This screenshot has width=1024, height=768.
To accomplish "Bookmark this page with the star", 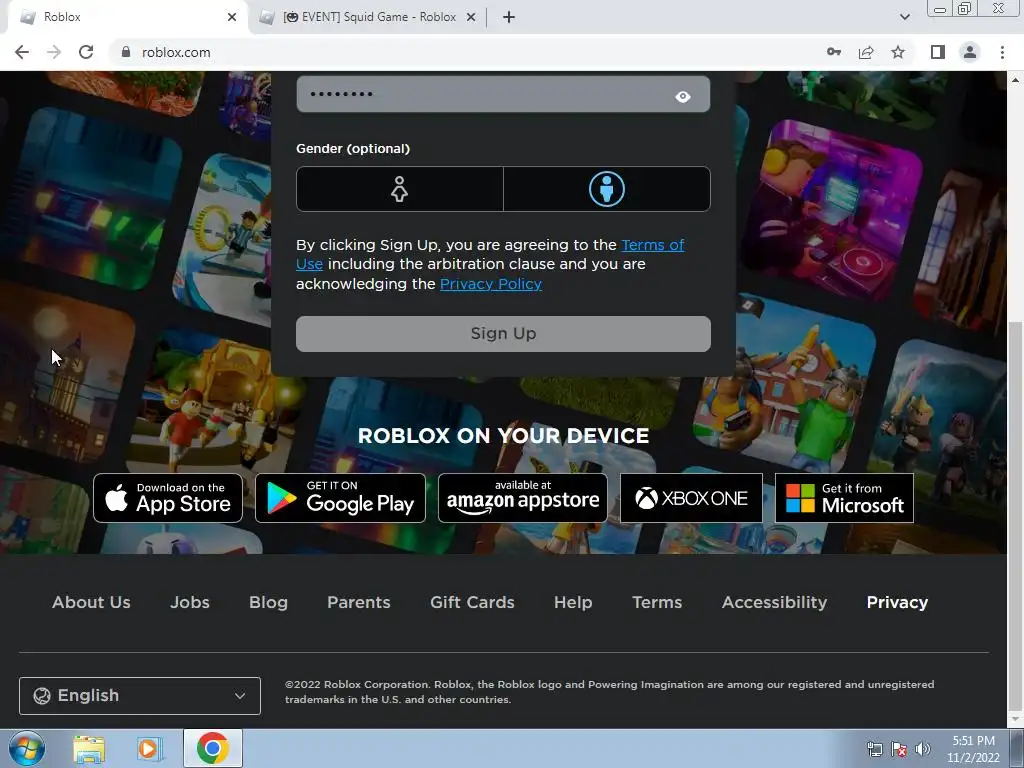I will point(898,52).
